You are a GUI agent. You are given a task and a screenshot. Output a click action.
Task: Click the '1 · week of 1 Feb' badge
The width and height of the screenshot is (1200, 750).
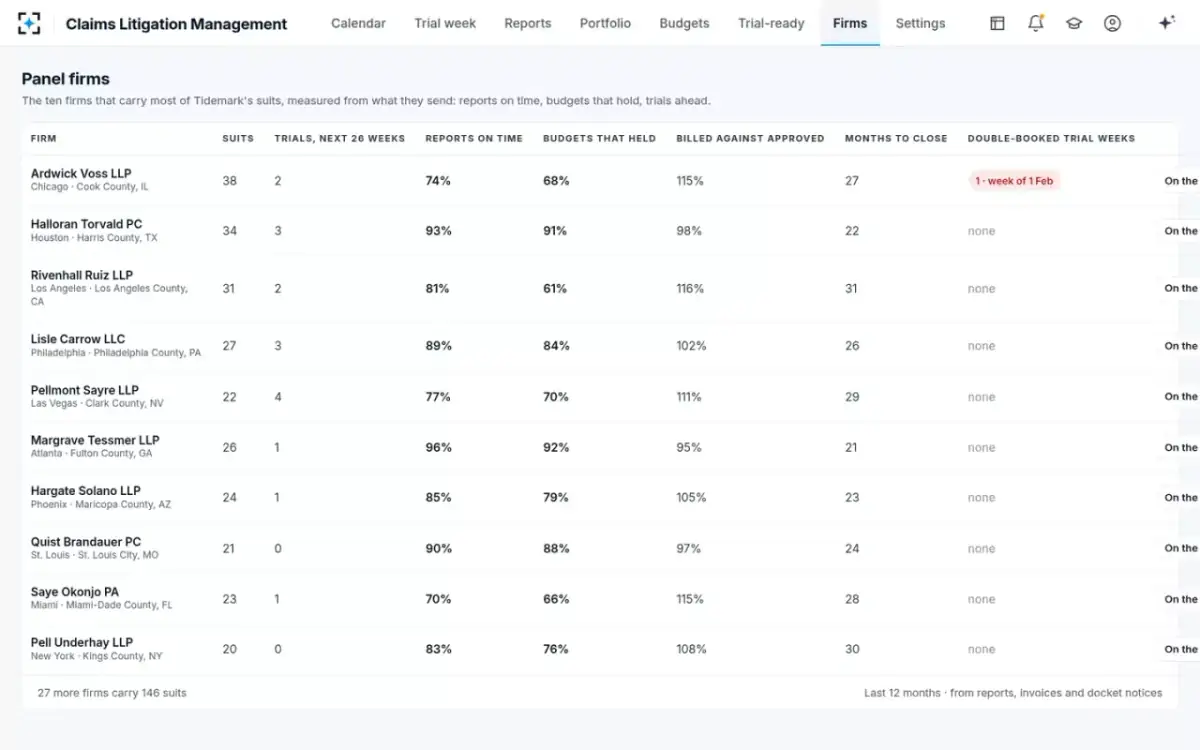coord(1014,181)
